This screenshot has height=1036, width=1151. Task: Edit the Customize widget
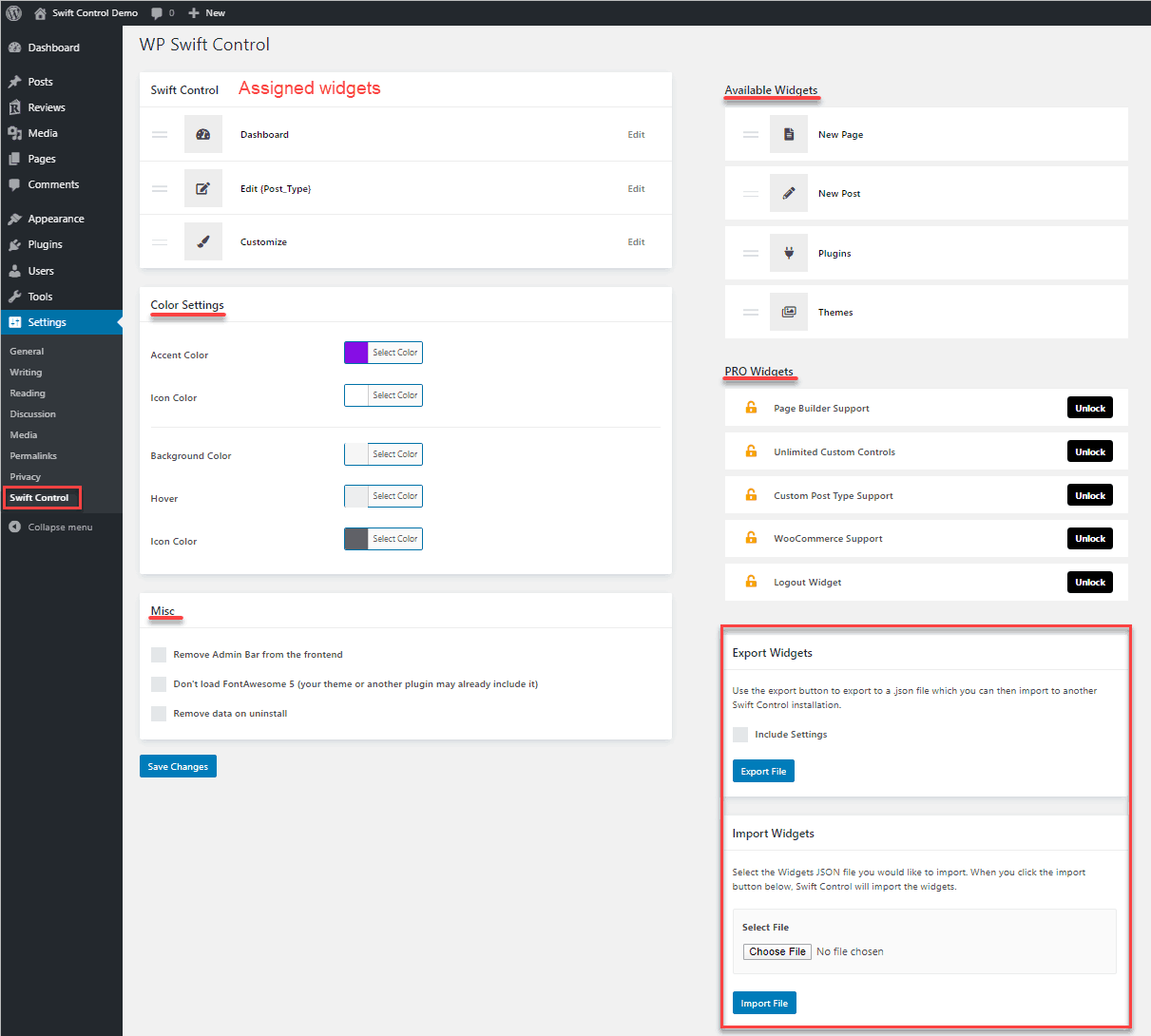click(636, 241)
